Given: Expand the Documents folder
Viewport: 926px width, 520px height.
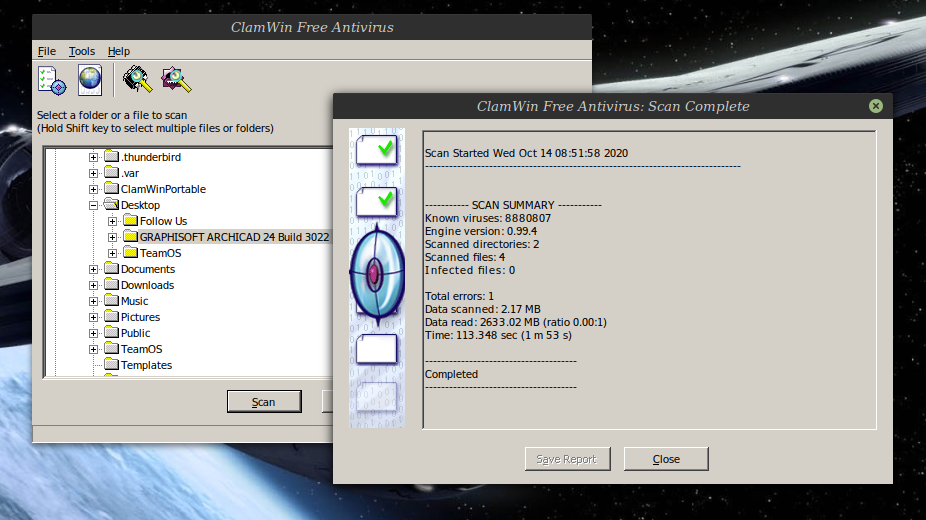Looking at the screenshot, I should click(93, 269).
